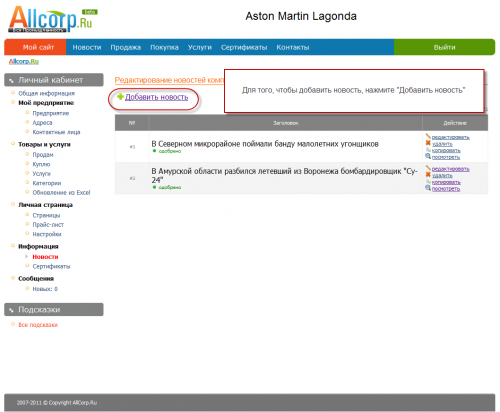
Task: Open Контакты in the top navigation
Action: [293, 47]
